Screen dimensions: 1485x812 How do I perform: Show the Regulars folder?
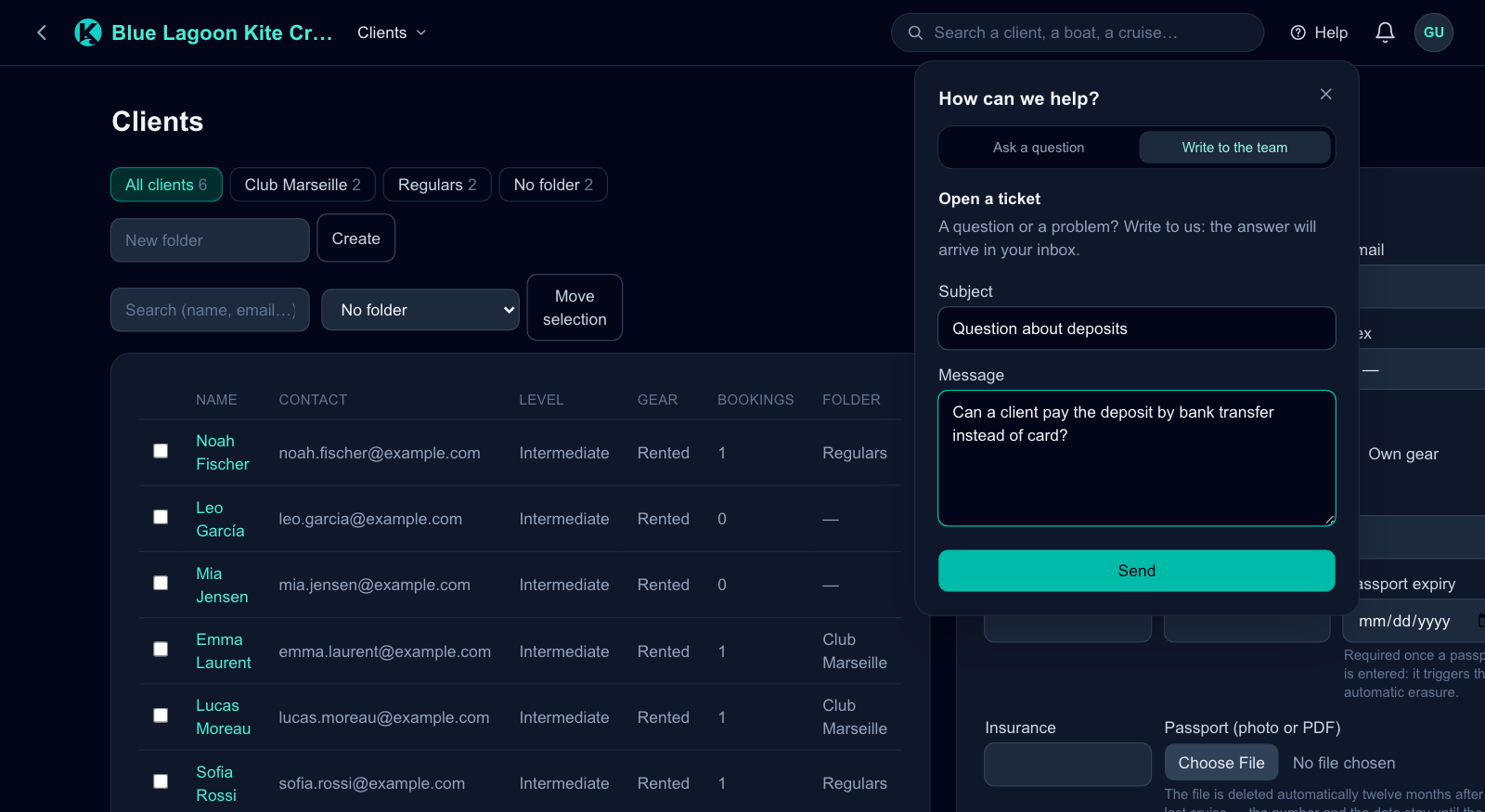pyautogui.click(x=437, y=185)
